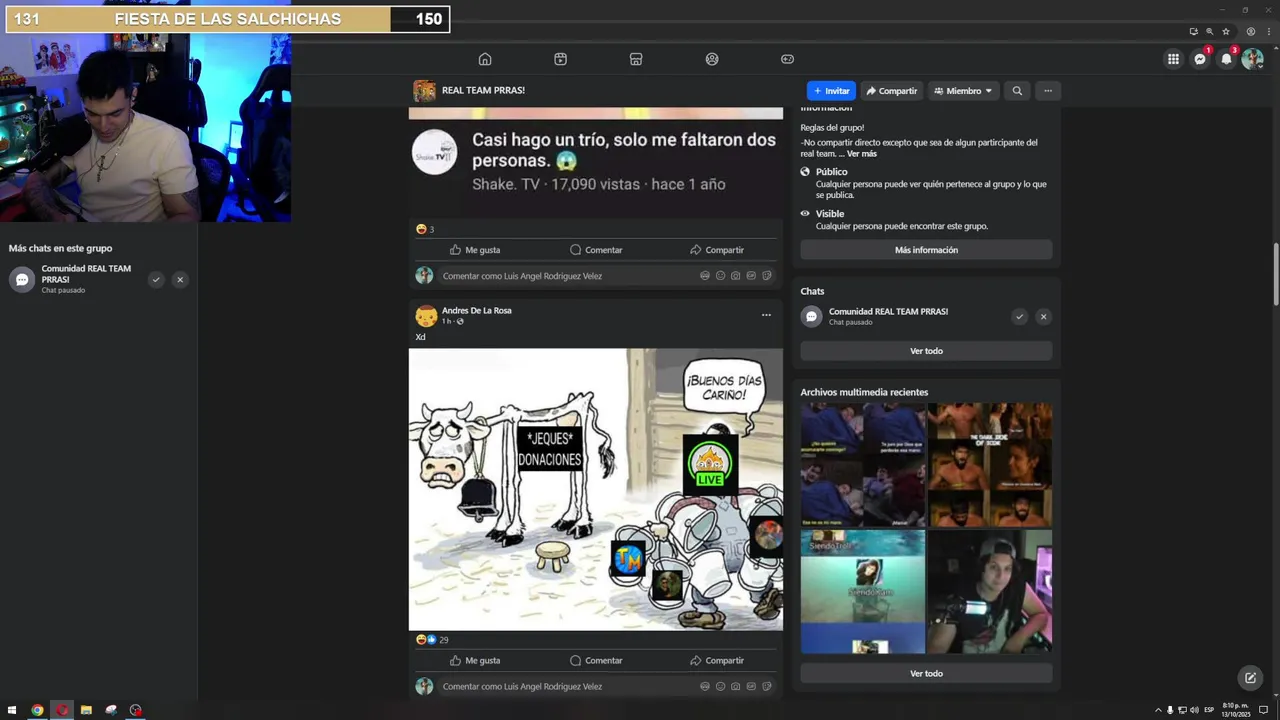The image size is (1280, 720).
Task: Open group header more options ellipsis
Action: [1048, 91]
